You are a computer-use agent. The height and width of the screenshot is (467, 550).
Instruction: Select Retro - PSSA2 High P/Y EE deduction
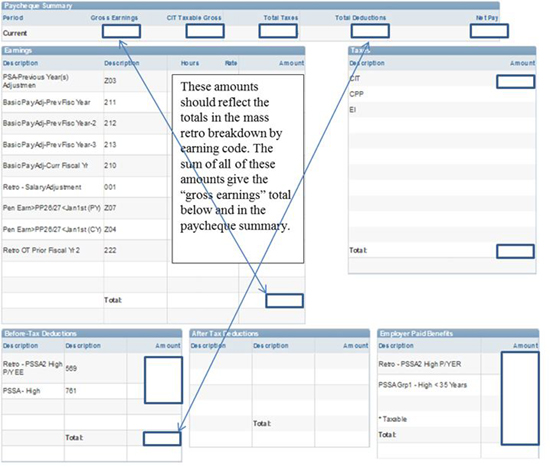33,368
